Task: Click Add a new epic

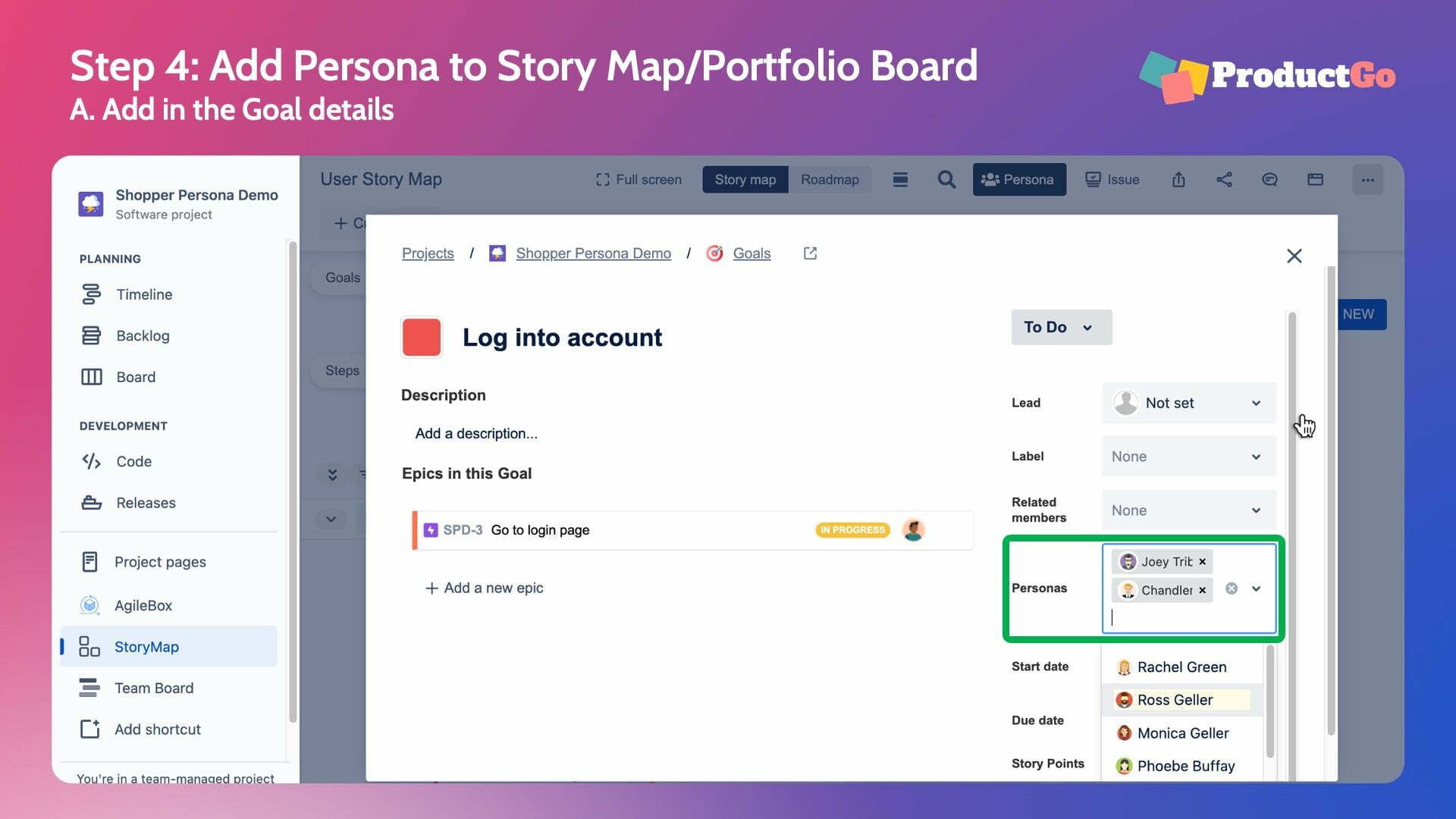Action: pos(484,588)
